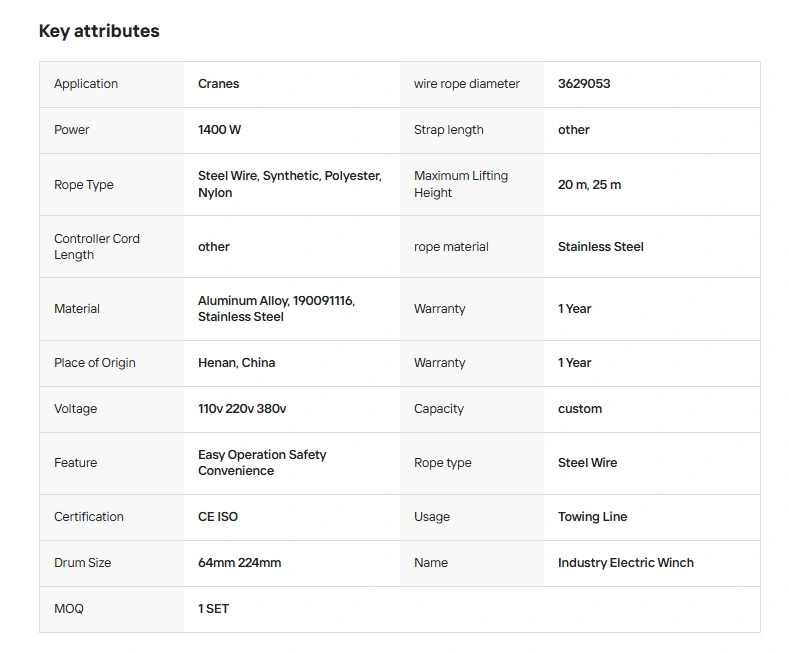The image size is (789, 653).
Task: Select the Controller Cord Length label
Action: [97, 247]
